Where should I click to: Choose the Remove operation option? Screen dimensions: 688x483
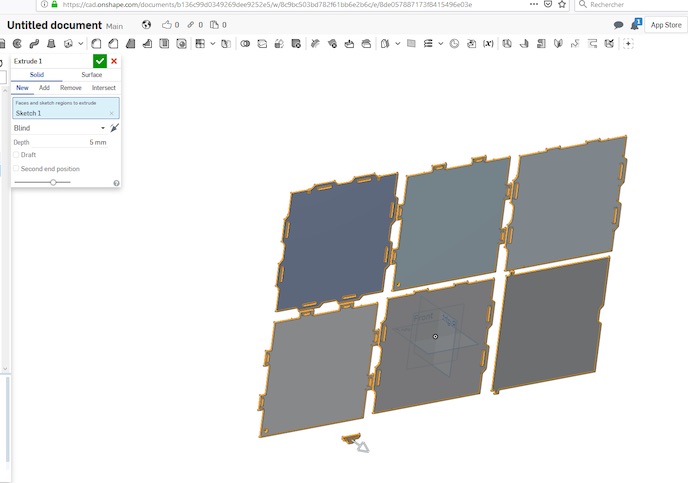tap(71, 88)
